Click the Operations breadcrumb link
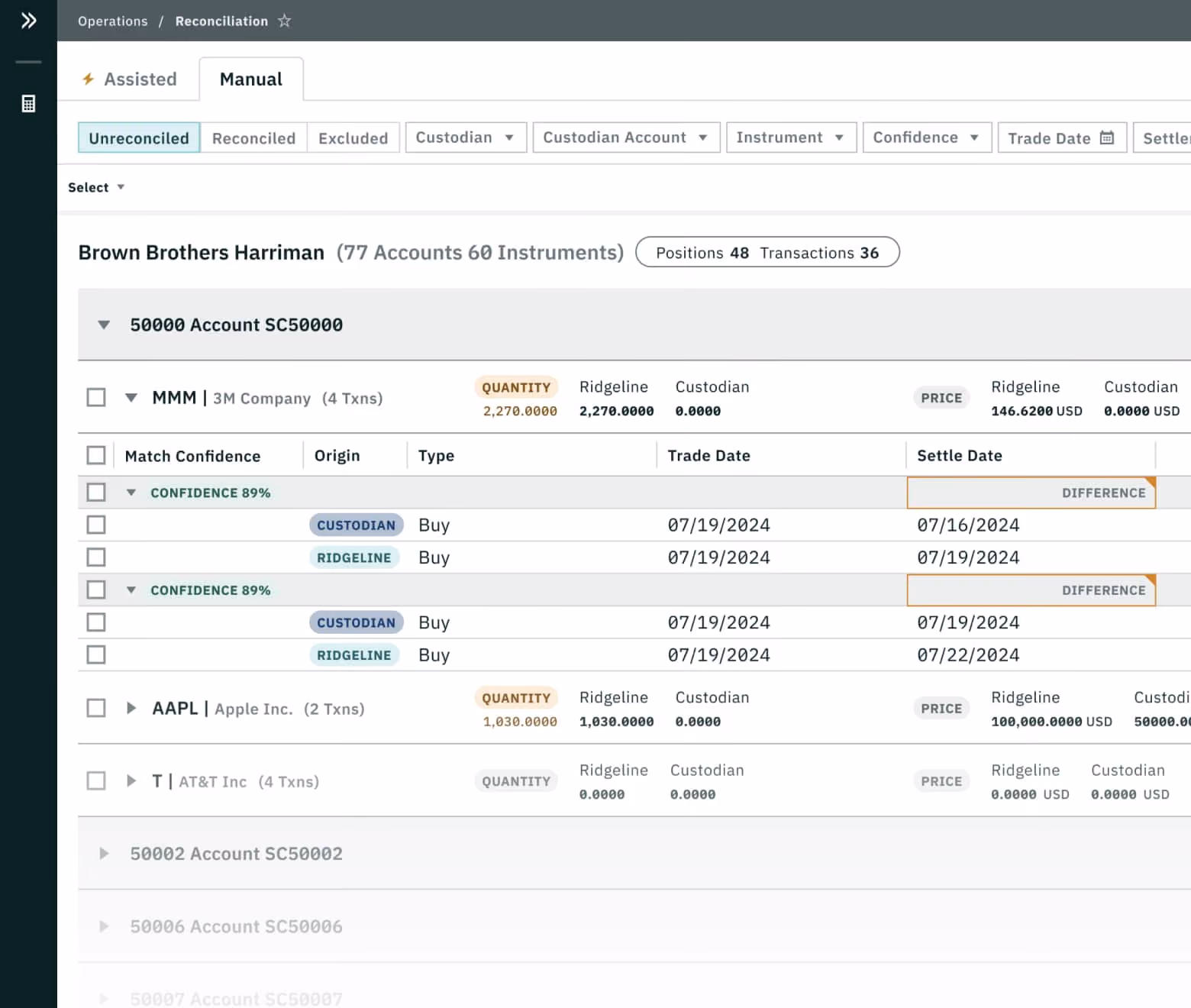 tap(113, 21)
